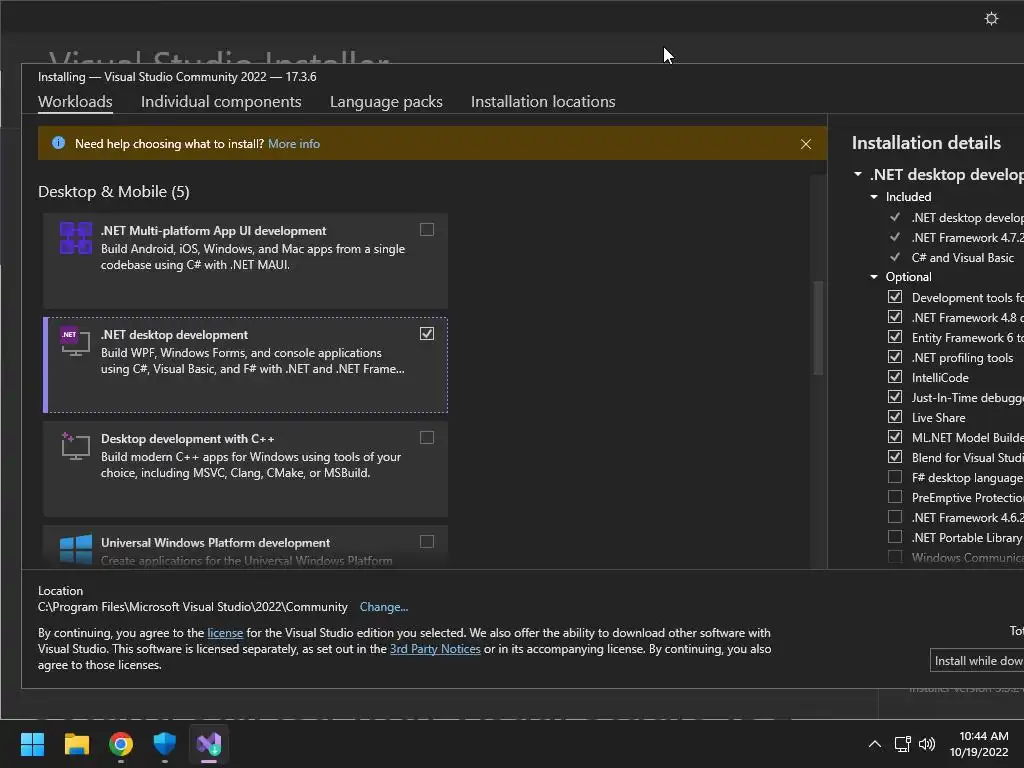Uncheck Live Share component
This screenshot has height=768, width=1024.
[x=895, y=417]
